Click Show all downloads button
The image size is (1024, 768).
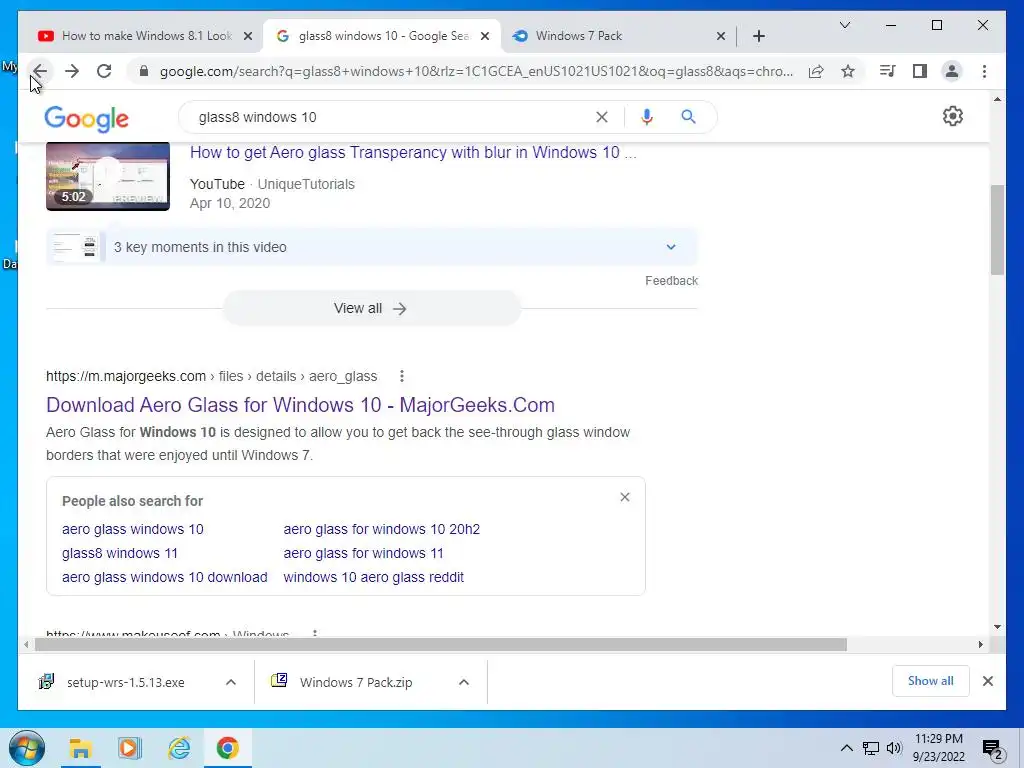coord(931,681)
